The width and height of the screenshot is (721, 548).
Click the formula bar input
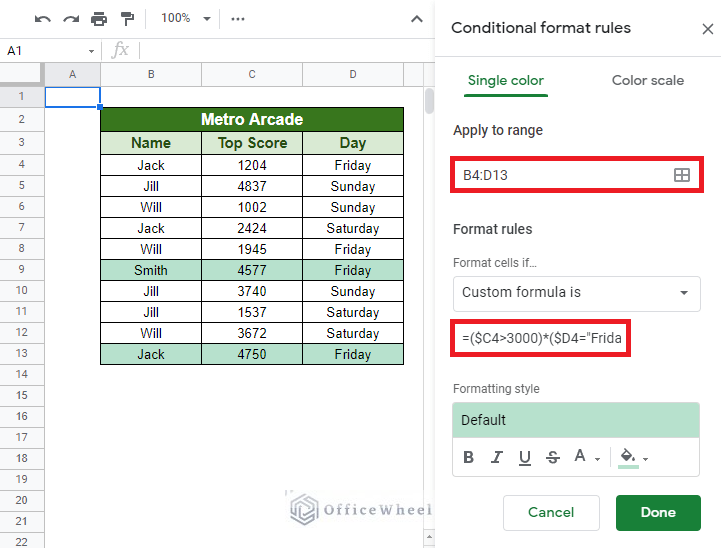tap(285, 50)
